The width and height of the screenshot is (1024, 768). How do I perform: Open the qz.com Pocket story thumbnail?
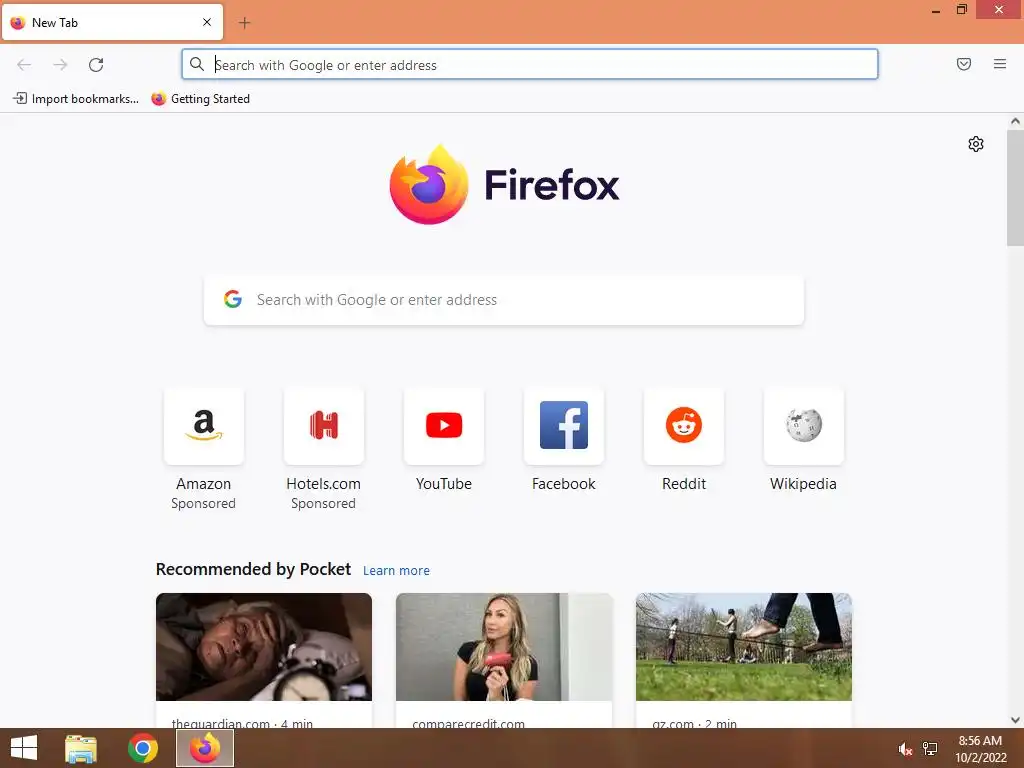click(744, 647)
